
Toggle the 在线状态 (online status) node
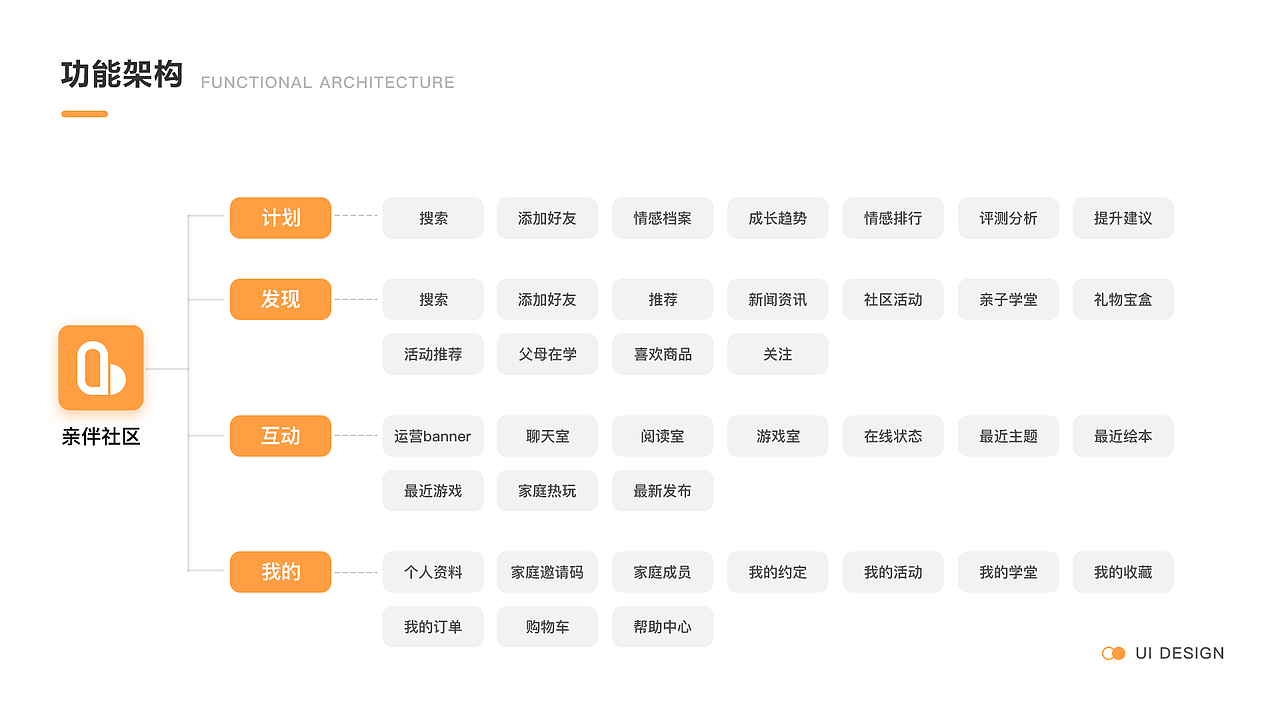tap(892, 436)
